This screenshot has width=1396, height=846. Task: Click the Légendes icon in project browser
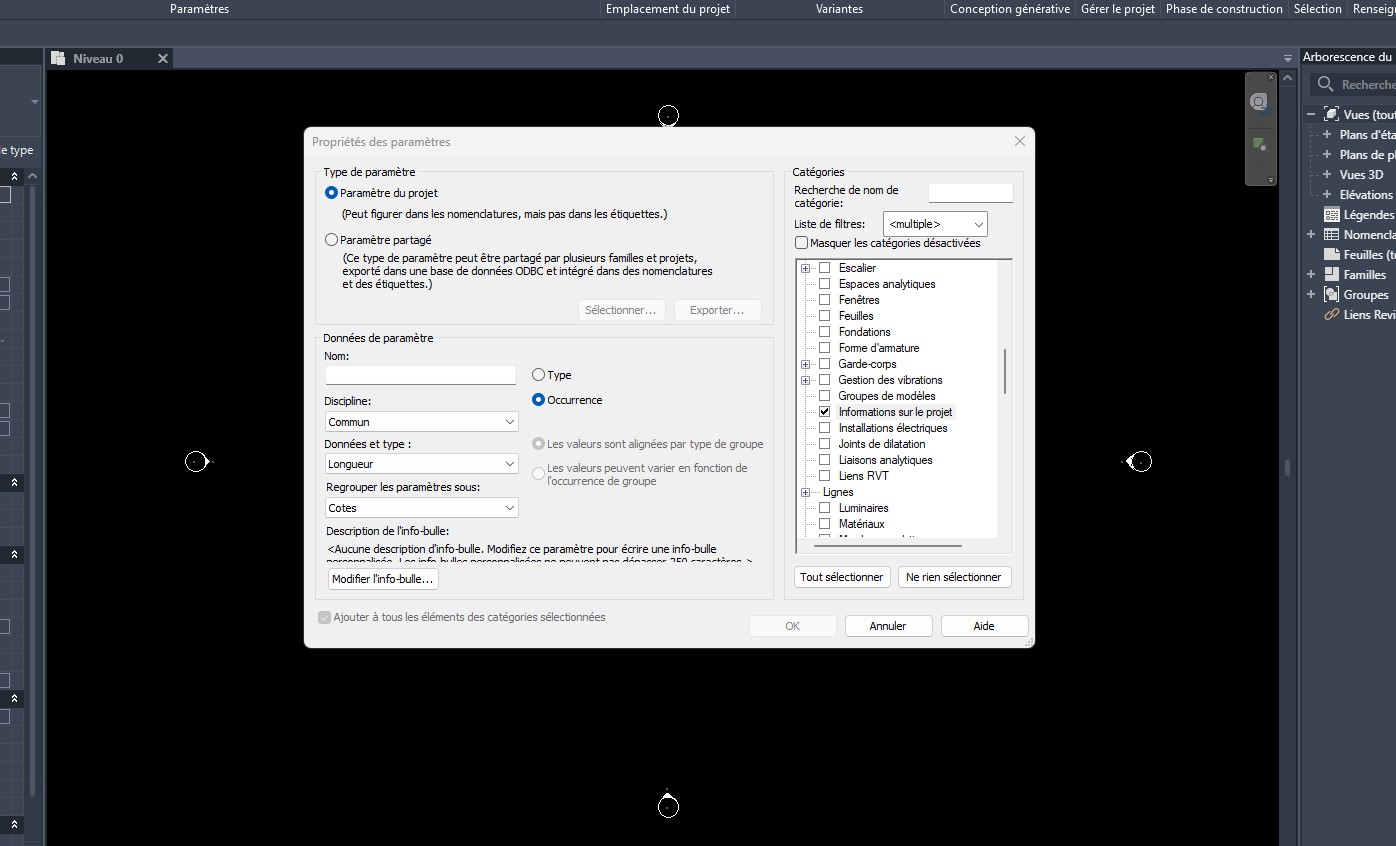(x=1331, y=214)
